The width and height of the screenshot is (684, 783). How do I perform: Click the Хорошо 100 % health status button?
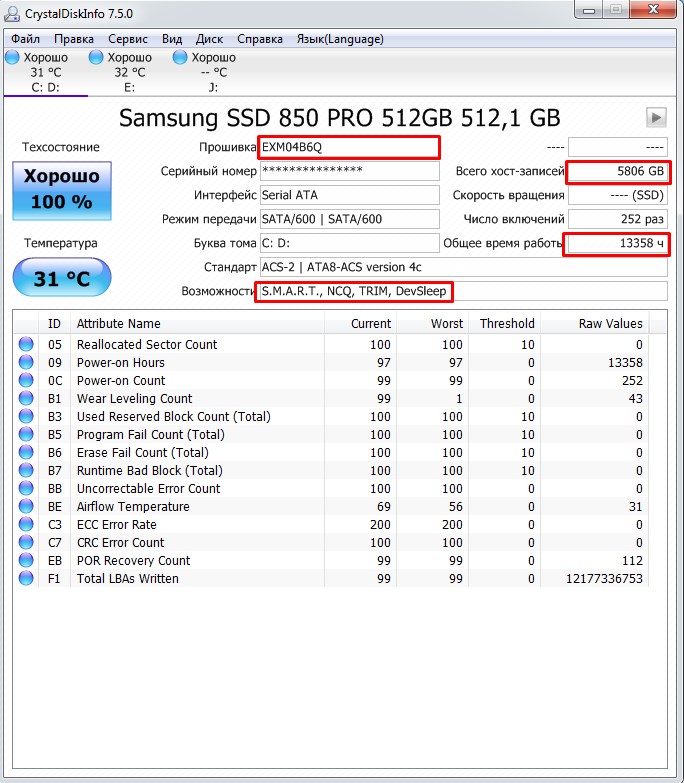[x=62, y=190]
